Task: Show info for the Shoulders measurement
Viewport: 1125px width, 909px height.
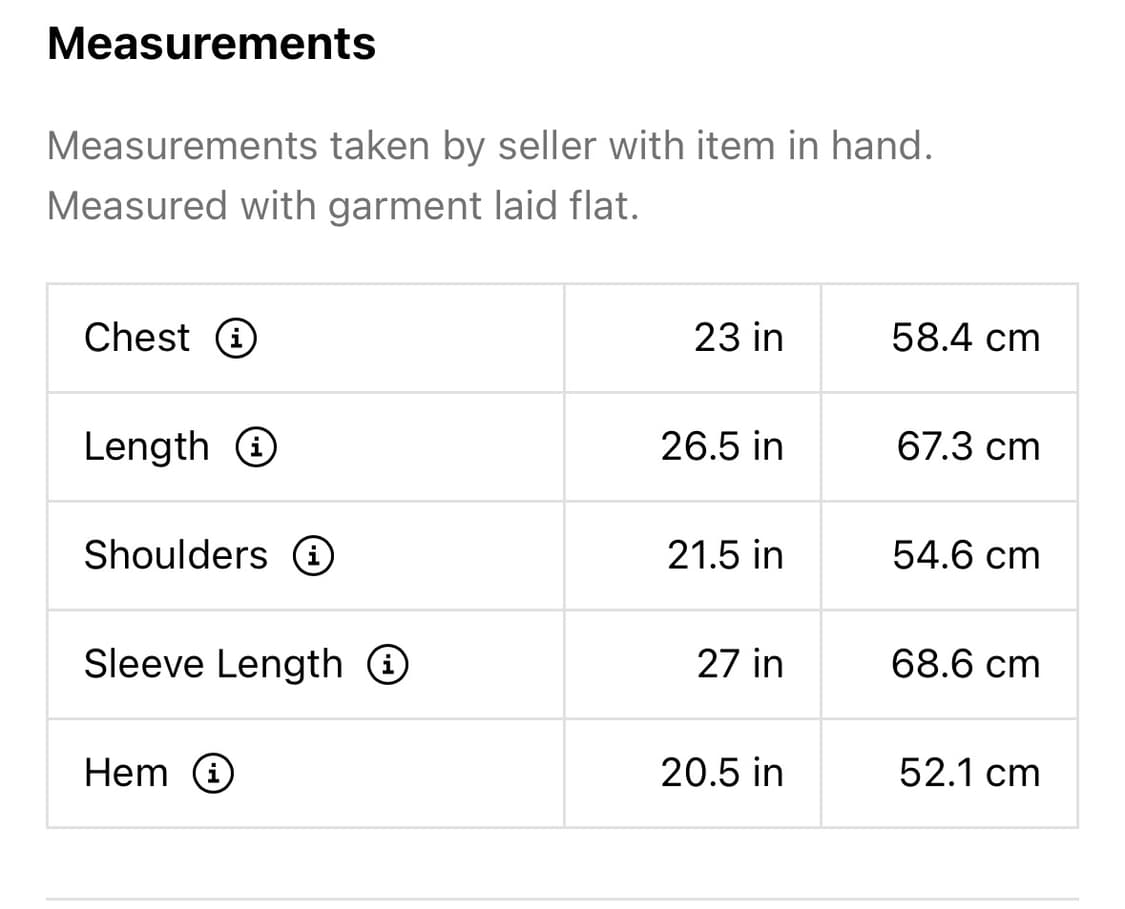Action: [x=313, y=556]
